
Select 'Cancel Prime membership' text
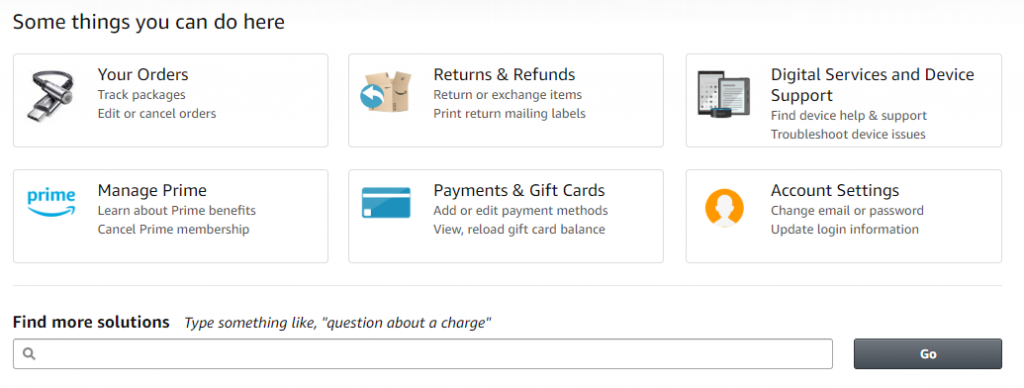(173, 230)
